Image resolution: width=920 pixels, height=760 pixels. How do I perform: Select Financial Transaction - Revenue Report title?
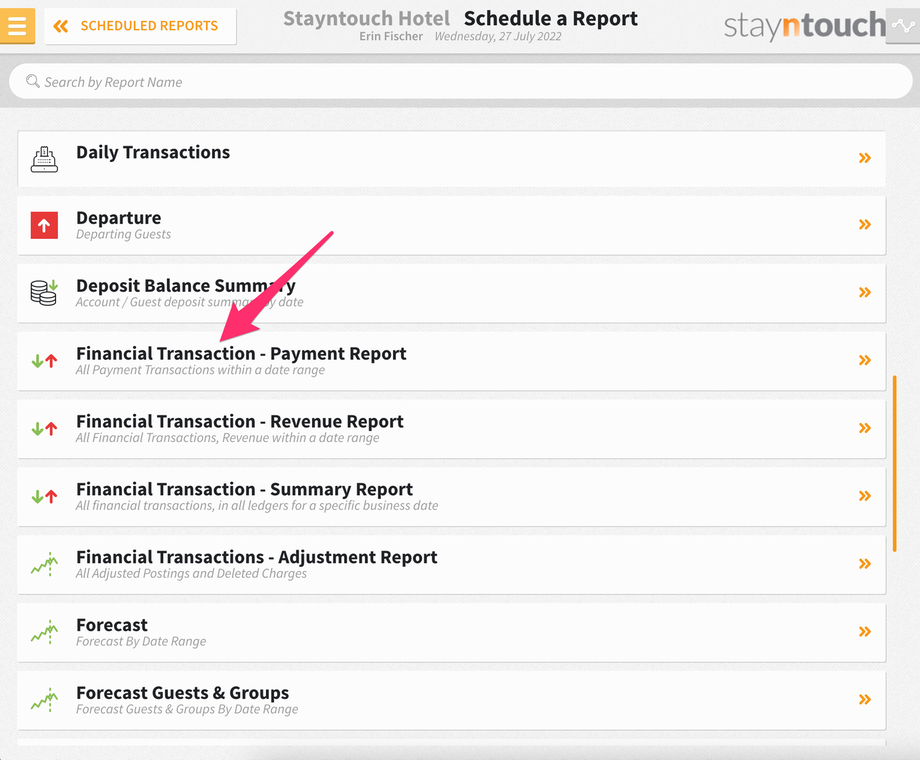click(240, 421)
